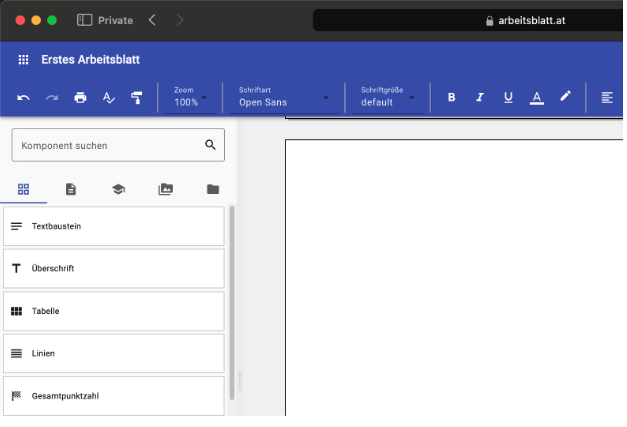Click the undo arrow icon
The width and height of the screenshot is (627, 427).
(24, 97)
